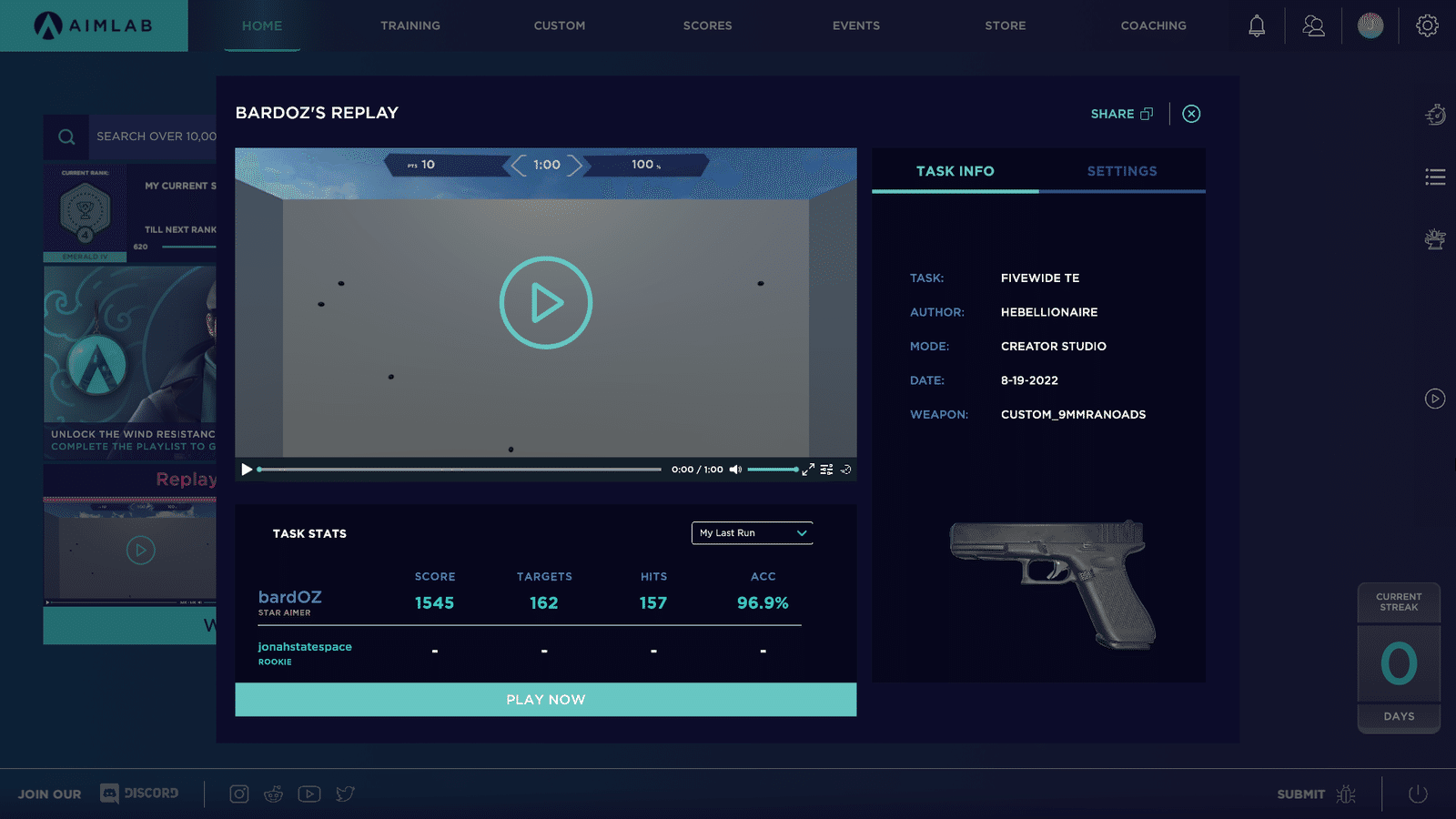Open the Custom menu

pos(560,25)
